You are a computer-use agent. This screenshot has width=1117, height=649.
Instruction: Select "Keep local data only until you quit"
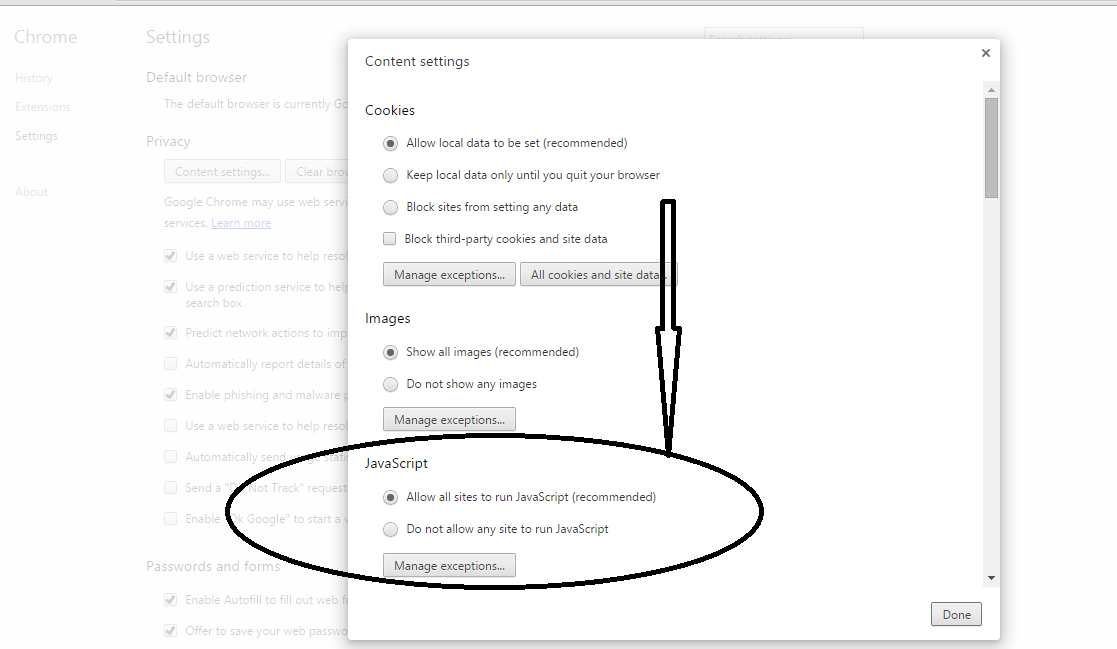[390, 175]
